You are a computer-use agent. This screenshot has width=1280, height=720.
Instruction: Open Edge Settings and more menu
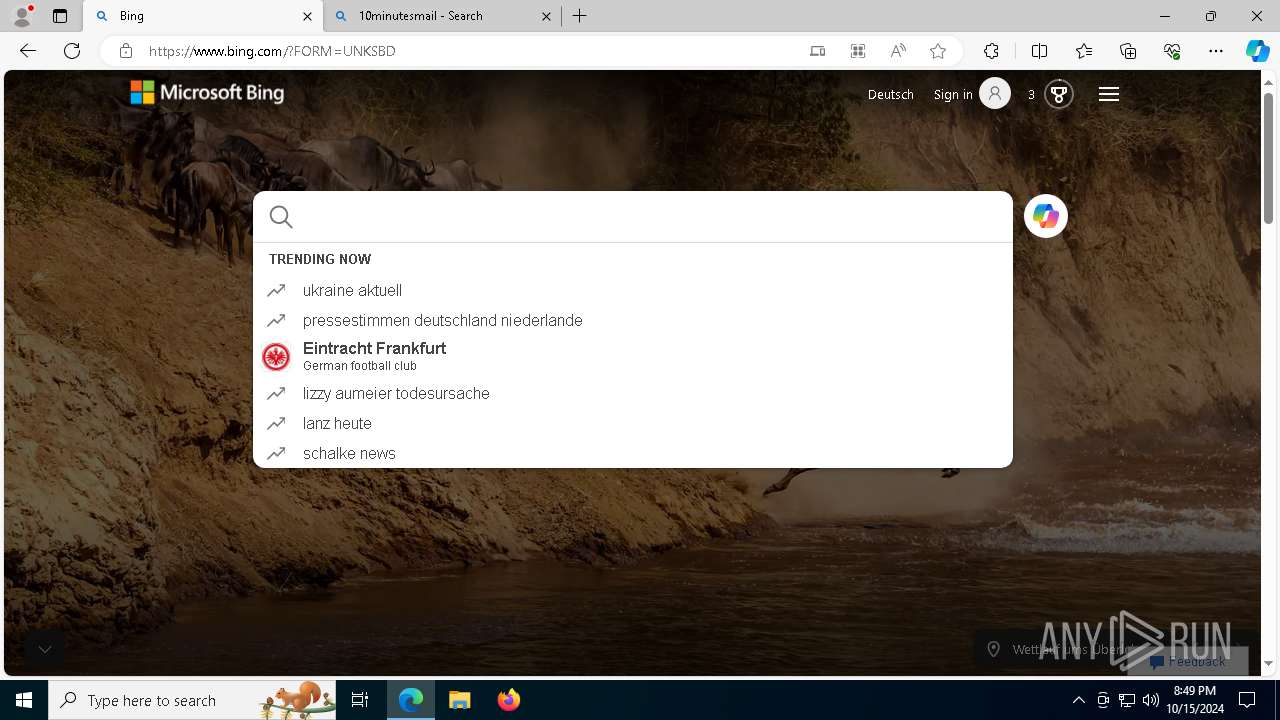pyautogui.click(x=1216, y=51)
